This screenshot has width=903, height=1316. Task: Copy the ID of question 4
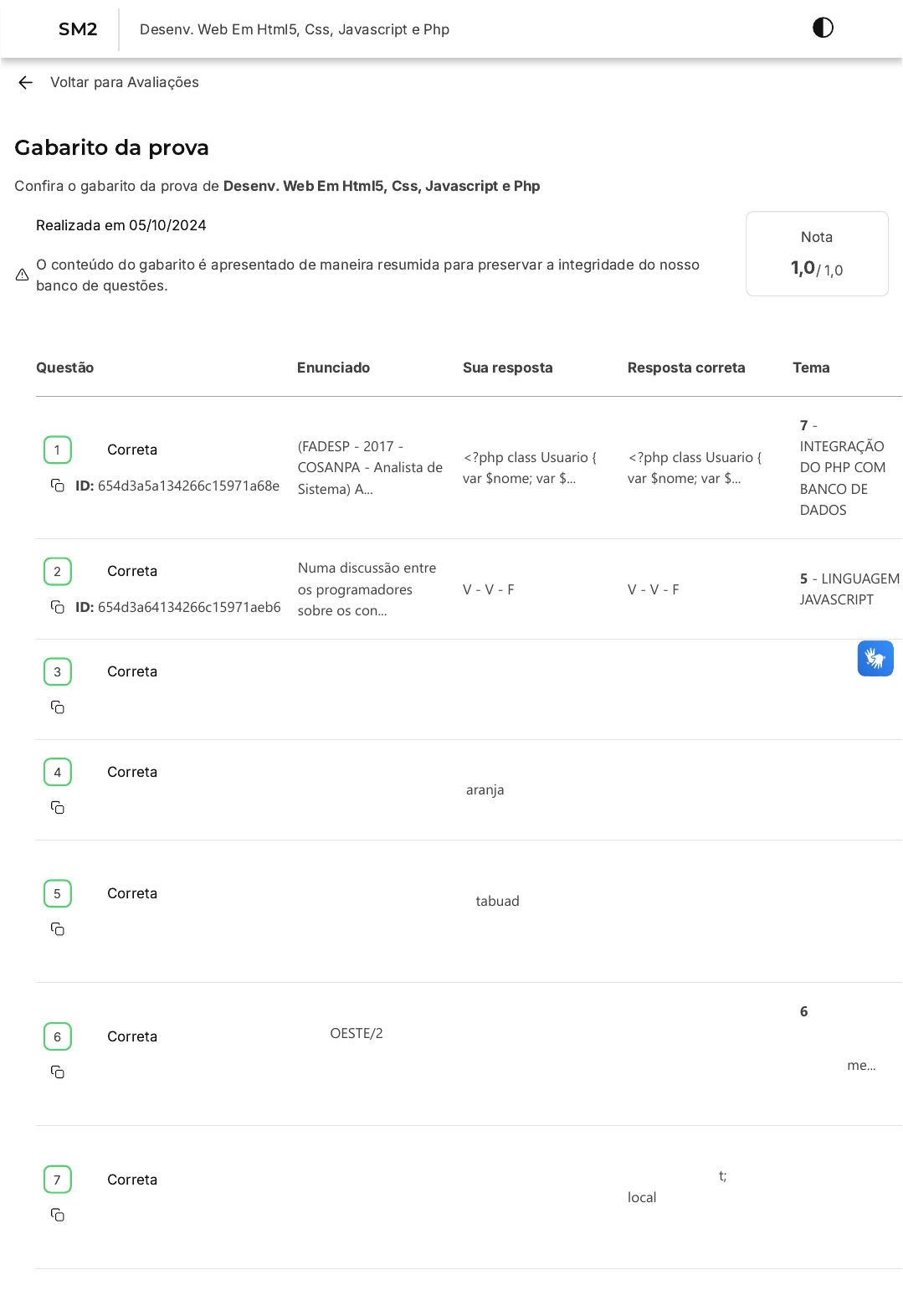pos(58,808)
